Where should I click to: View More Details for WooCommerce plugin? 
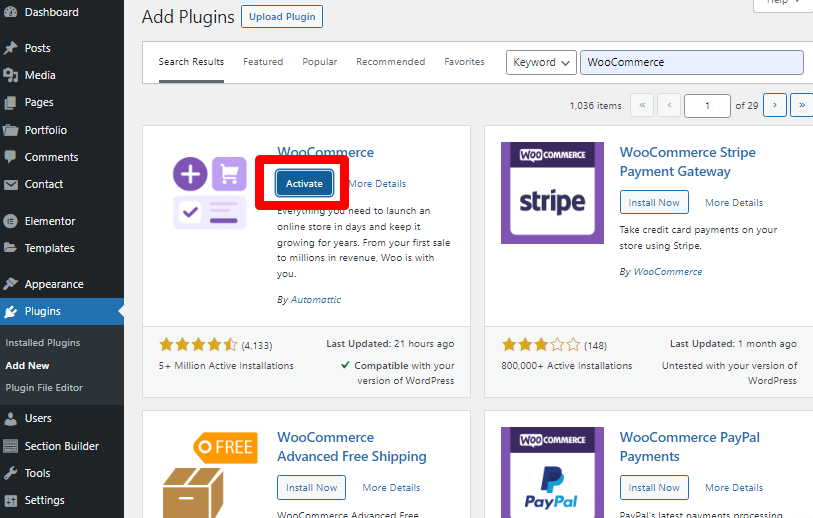pyautogui.click(x=377, y=184)
